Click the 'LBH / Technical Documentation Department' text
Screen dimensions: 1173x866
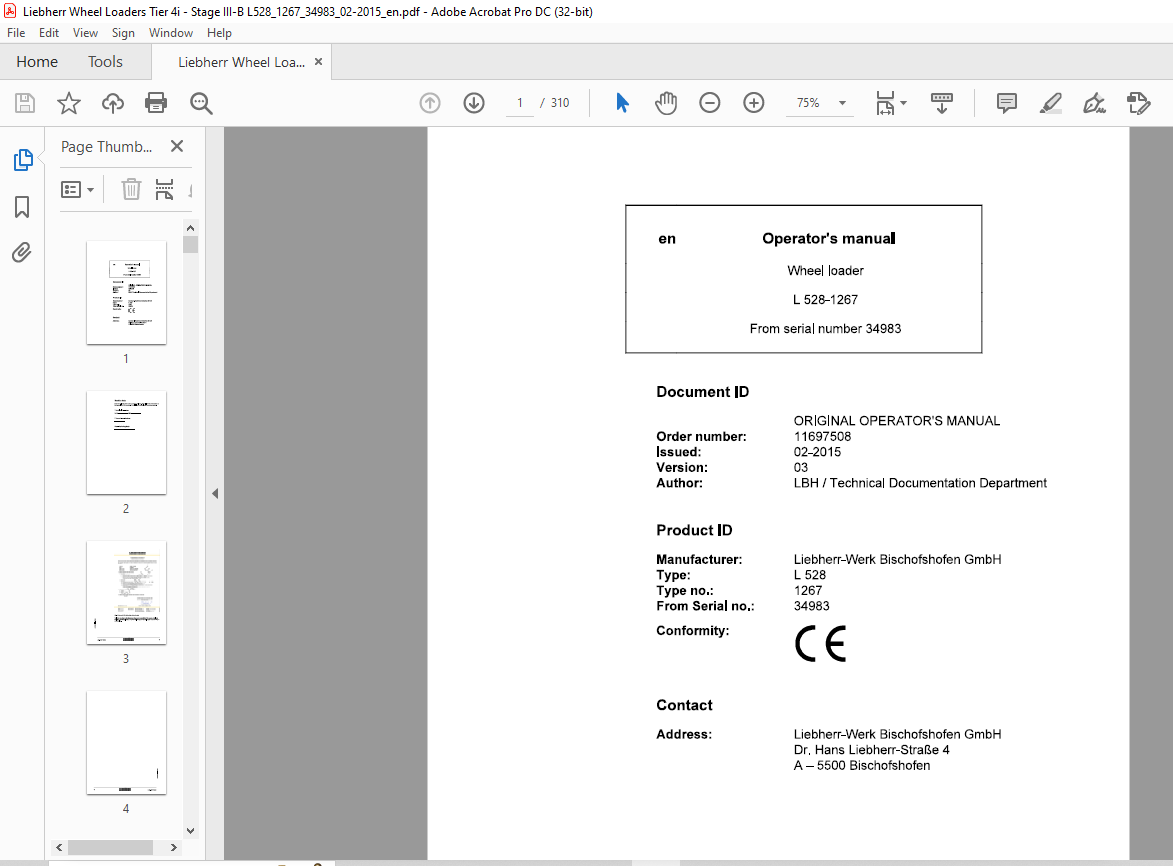click(x=920, y=483)
